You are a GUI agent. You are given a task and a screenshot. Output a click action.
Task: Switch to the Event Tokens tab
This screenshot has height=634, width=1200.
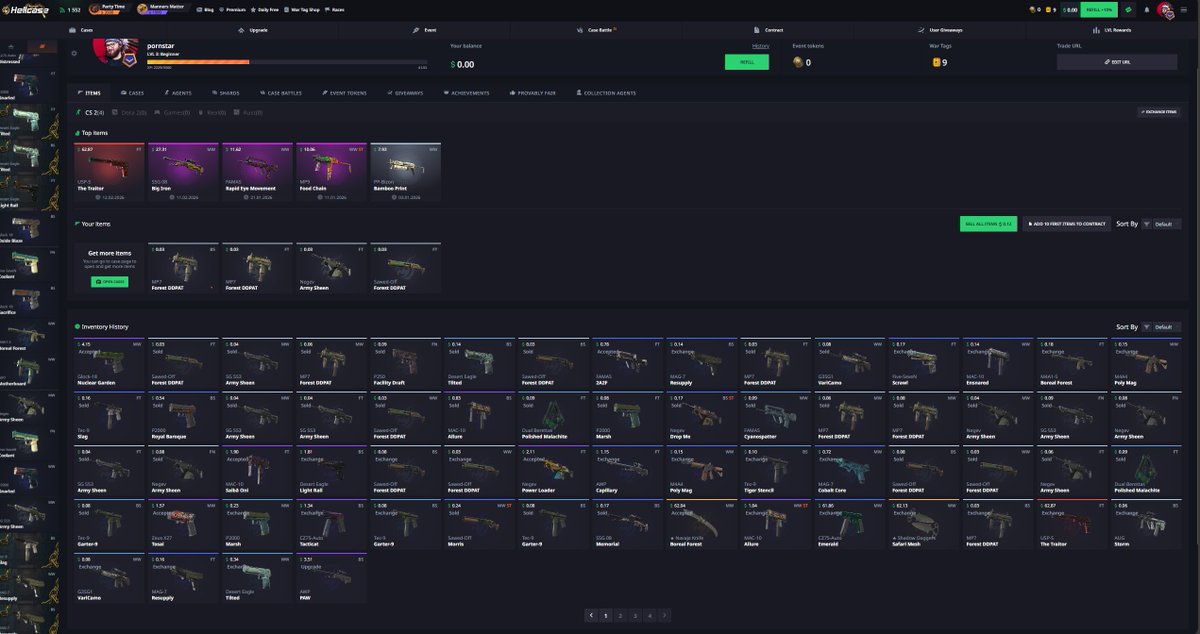click(x=343, y=93)
